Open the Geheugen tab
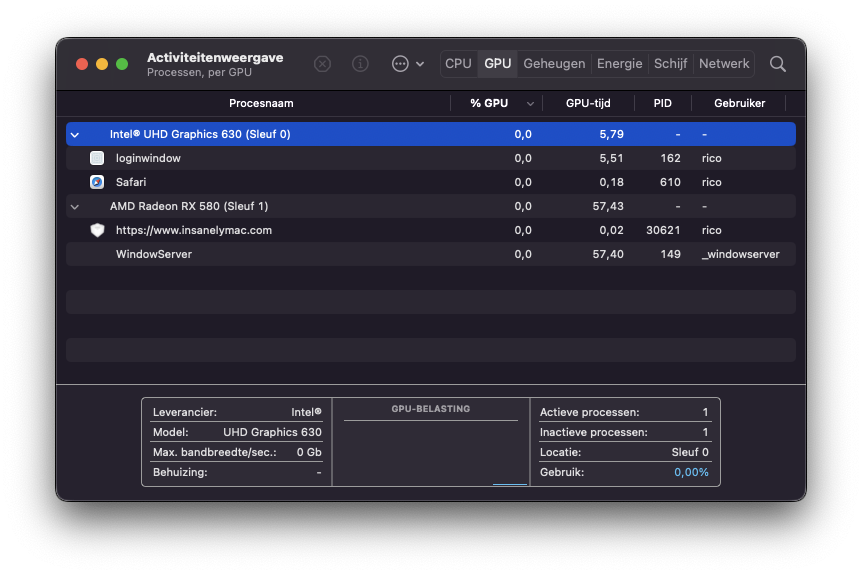This screenshot has width=862, height=575. pos(554,64)
